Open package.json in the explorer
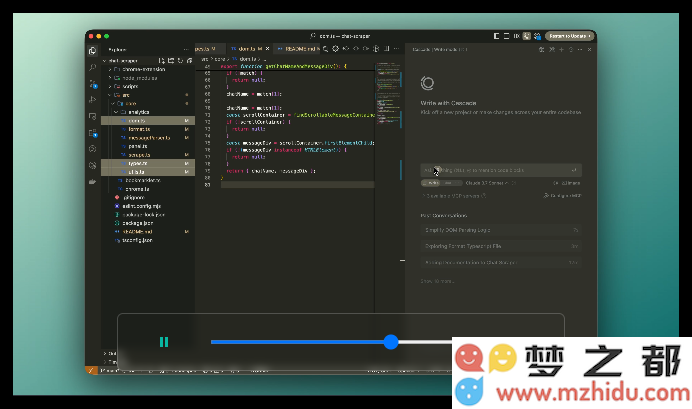Image resolution: width=692 pixels, height=409 pixels. (x=148, y=223)
